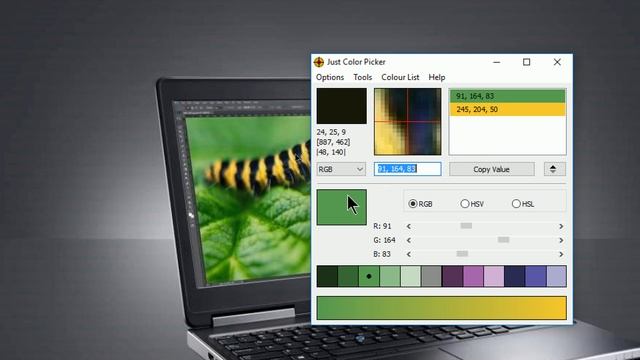Expand the RGB format dropdown
This screenshot has height=360, width=640.
(x=341, y=169)
